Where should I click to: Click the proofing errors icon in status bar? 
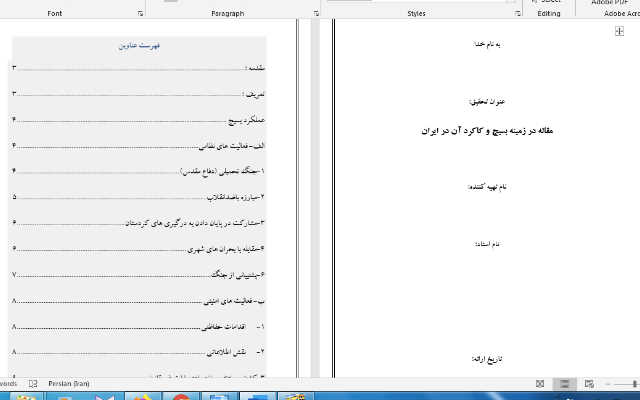pos(33,384)
